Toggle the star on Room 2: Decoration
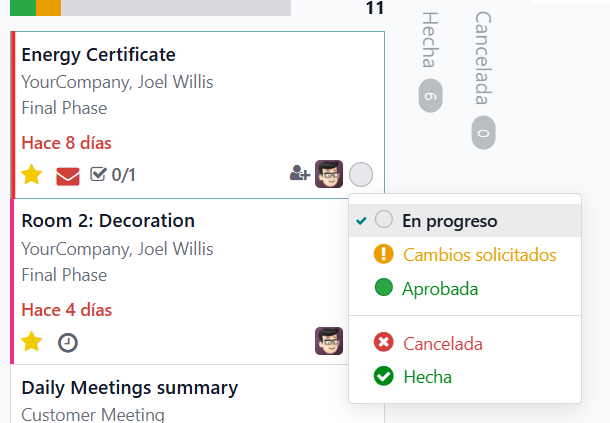Image resolution: width=610 pixels, height=423 pixels. coord(32,341)
